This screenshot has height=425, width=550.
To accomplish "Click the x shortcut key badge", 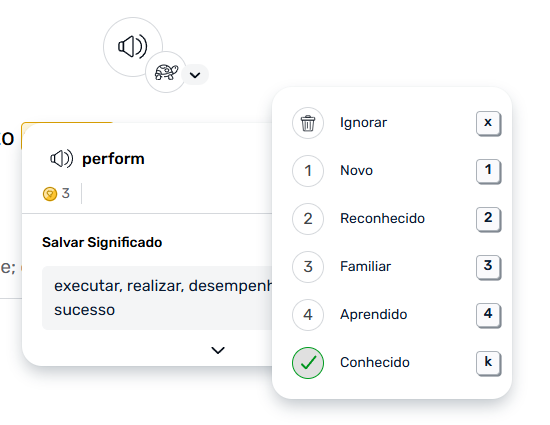I will 488,123.
